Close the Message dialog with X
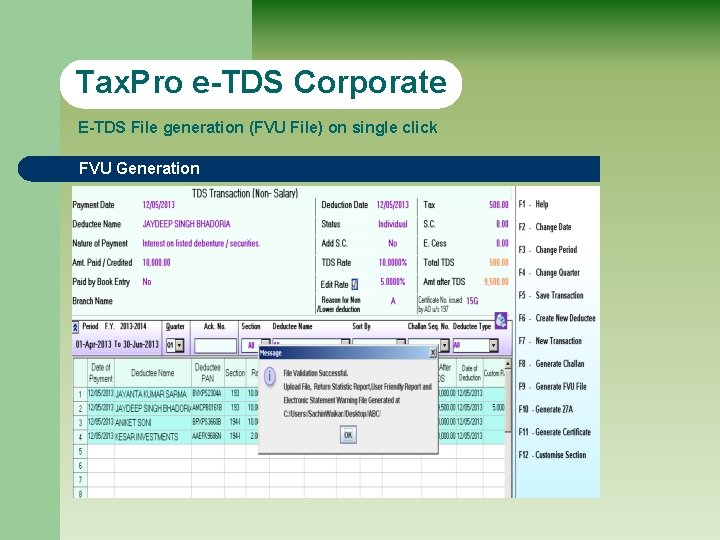This screenshot has width=720, height=540. (433, 353)
